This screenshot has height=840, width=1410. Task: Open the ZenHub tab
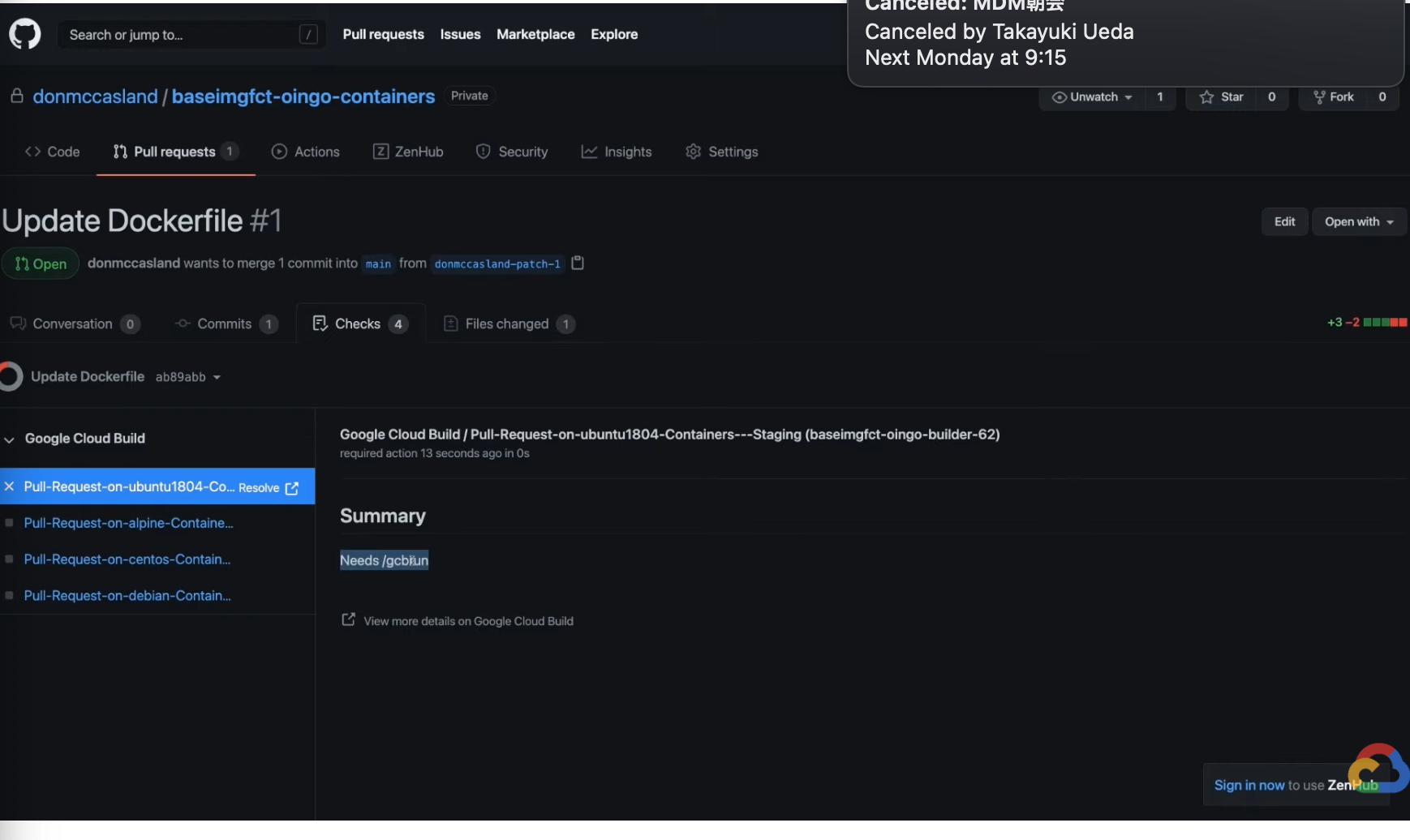pos(408,152)
